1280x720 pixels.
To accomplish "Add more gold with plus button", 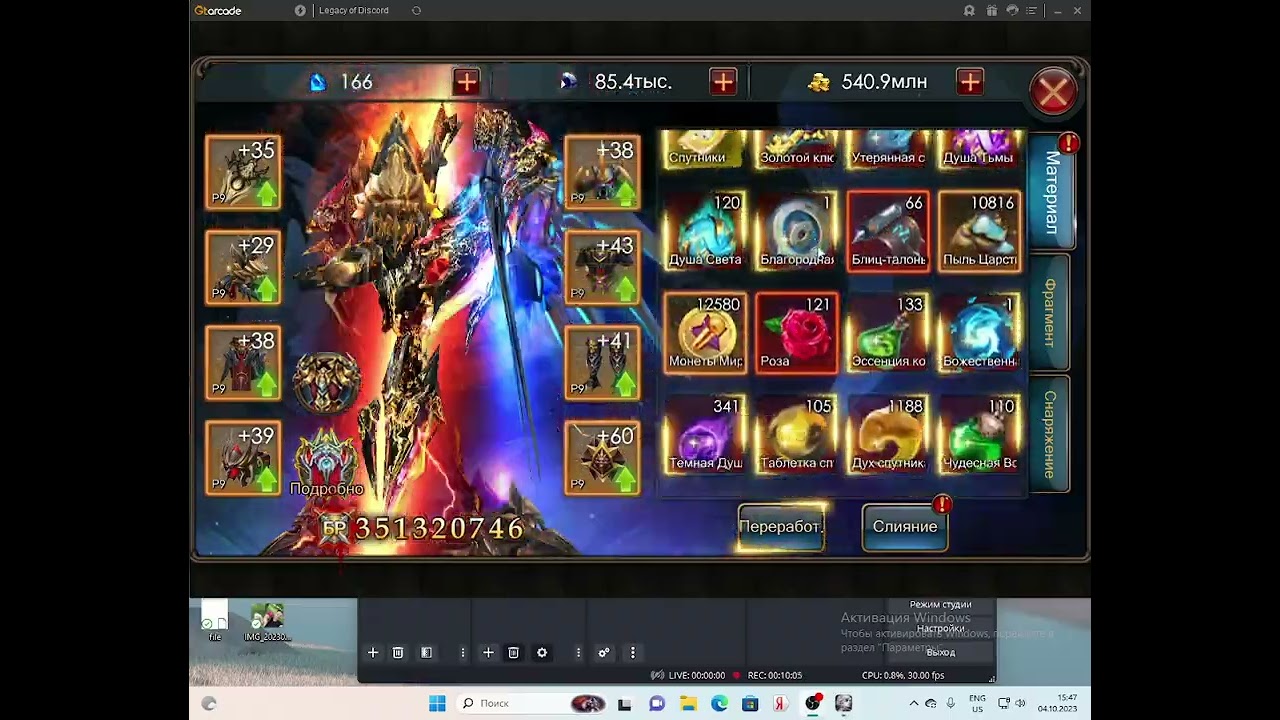I will (x=970, y=82).
